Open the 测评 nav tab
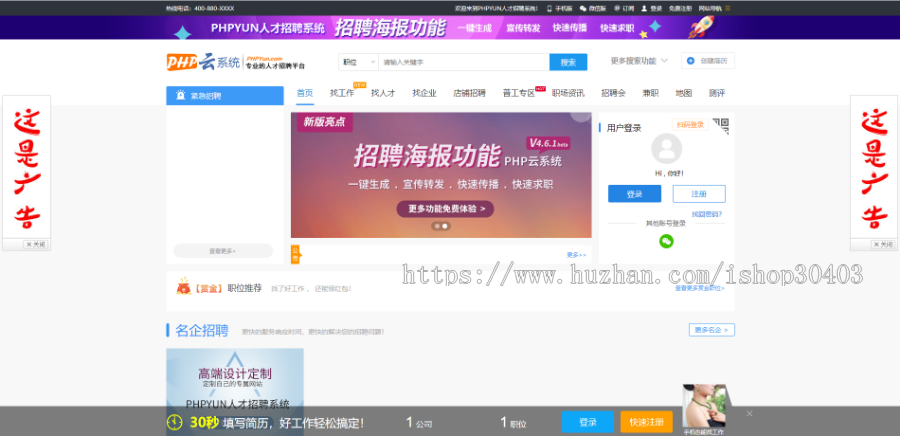The height and width of the screenshot is (436, 900). 717,93
